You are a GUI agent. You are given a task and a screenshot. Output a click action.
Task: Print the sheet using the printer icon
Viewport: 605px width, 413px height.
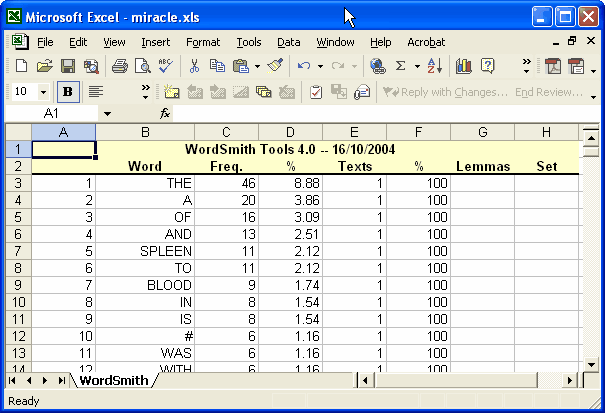coord(120,66)
